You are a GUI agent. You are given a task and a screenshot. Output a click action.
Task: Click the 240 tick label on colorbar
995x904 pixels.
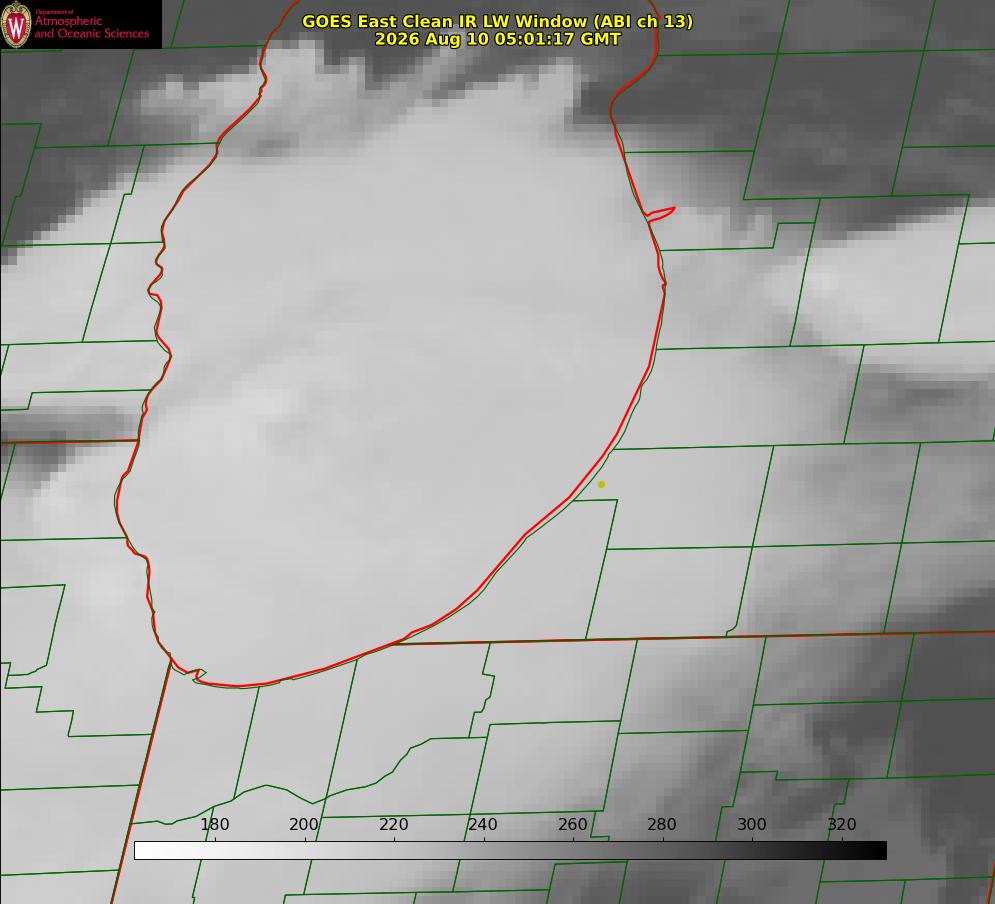pyautogui.click(x=483, y=824)
